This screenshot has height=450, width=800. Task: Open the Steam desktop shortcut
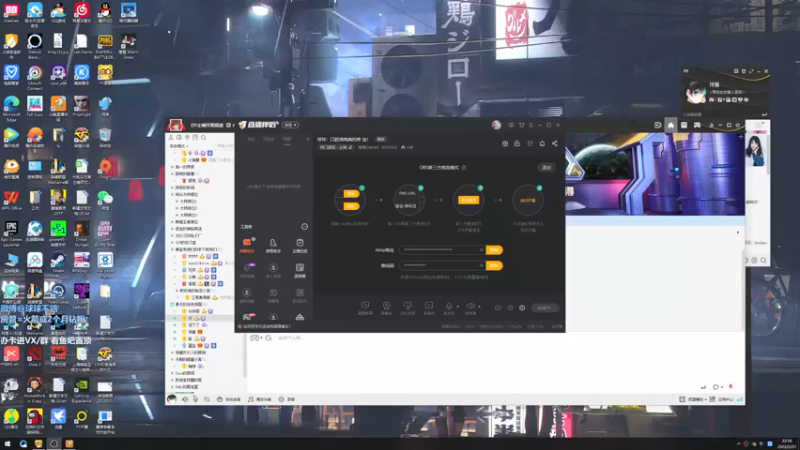(x=58, y=263)
